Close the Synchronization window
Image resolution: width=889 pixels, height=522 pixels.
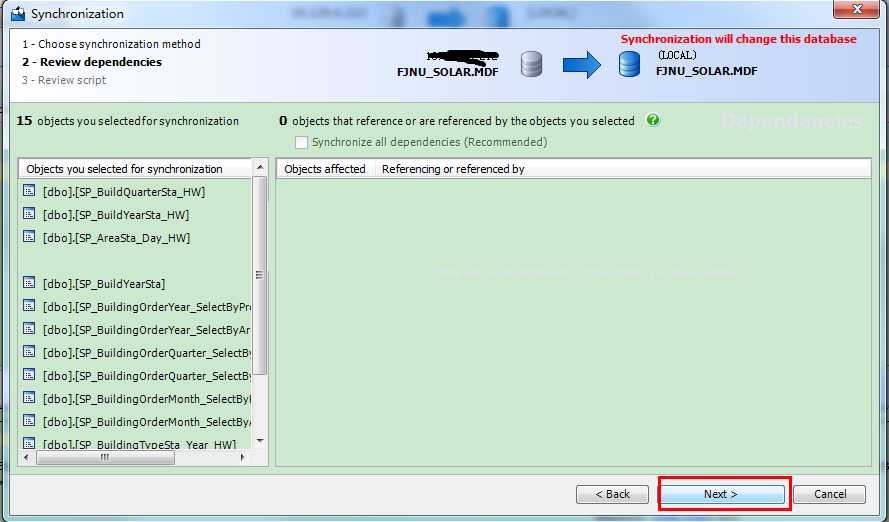click(856, 9)
